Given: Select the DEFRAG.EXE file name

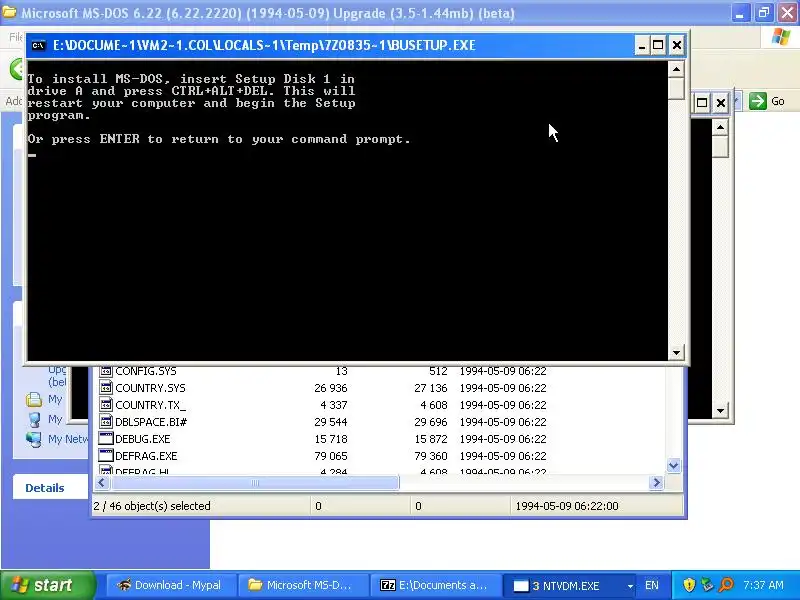Looking at the screenshot, I should 146,456.
